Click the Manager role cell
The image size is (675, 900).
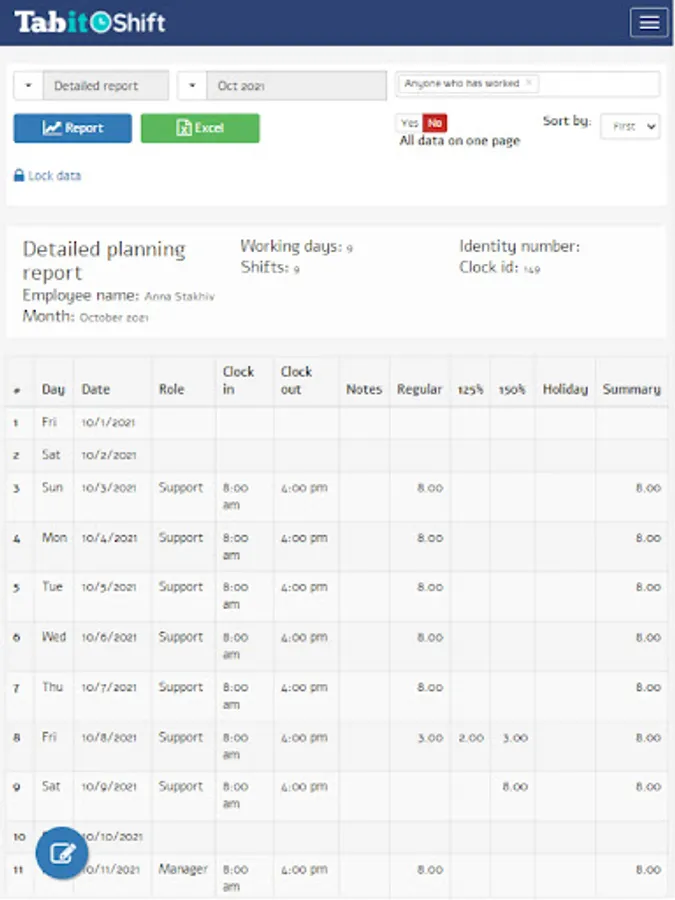[x=183, y=869]
